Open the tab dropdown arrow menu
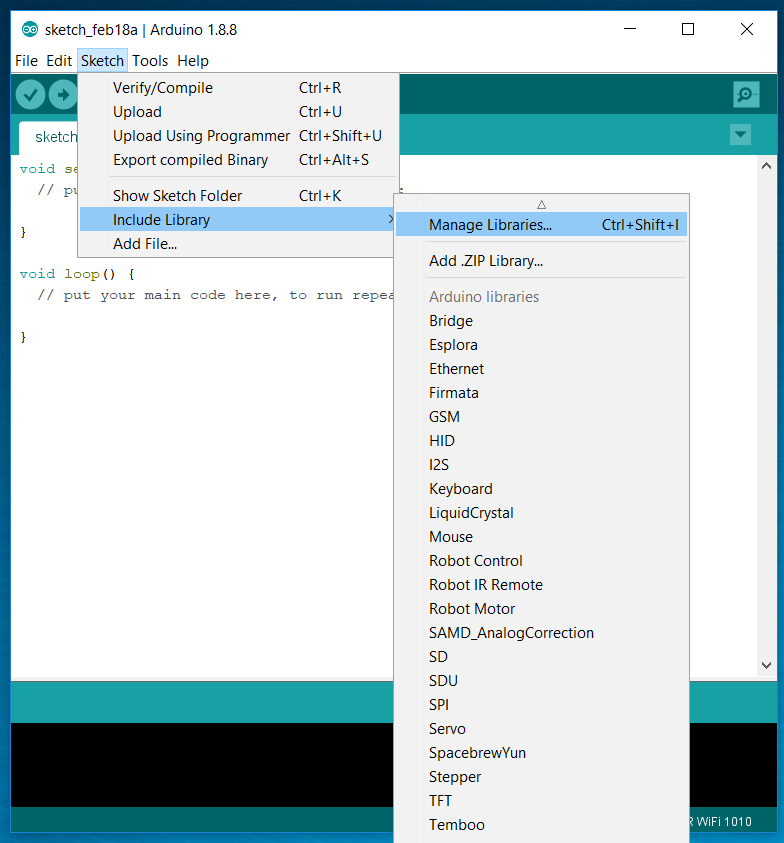The height and width of the screenshot is (843, 784). pyautogui.click(x=740, y=134)
